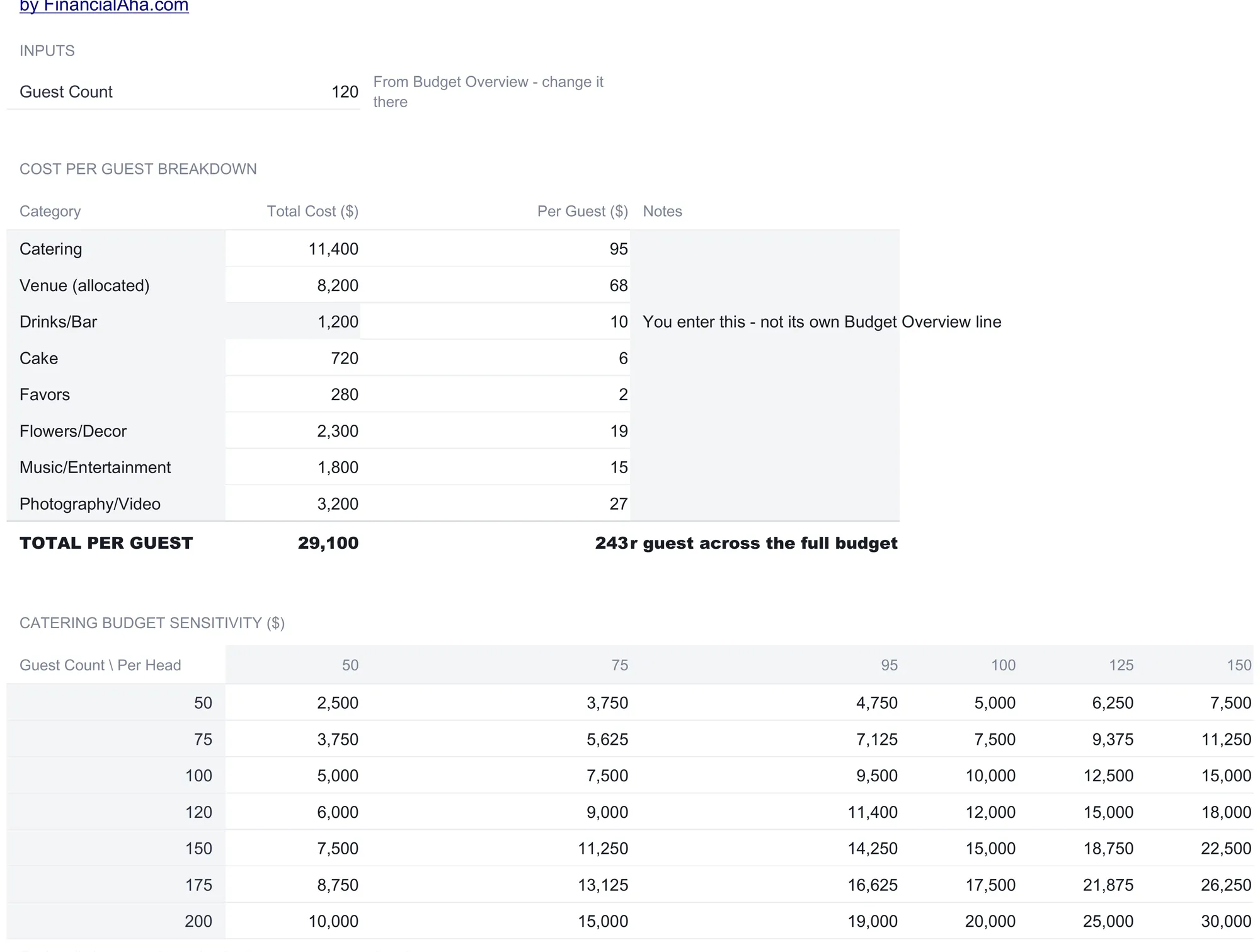This screenshot has width=1260, height=952.
Task: Click the Catering per guest value 95
Action: click(619, 249)
